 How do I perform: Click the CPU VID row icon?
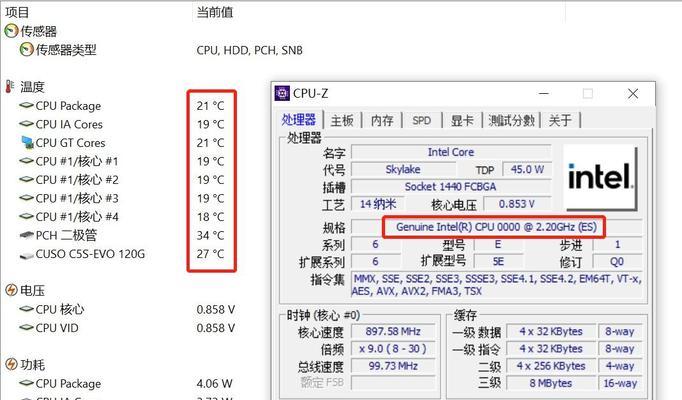(x=27, y=327)
